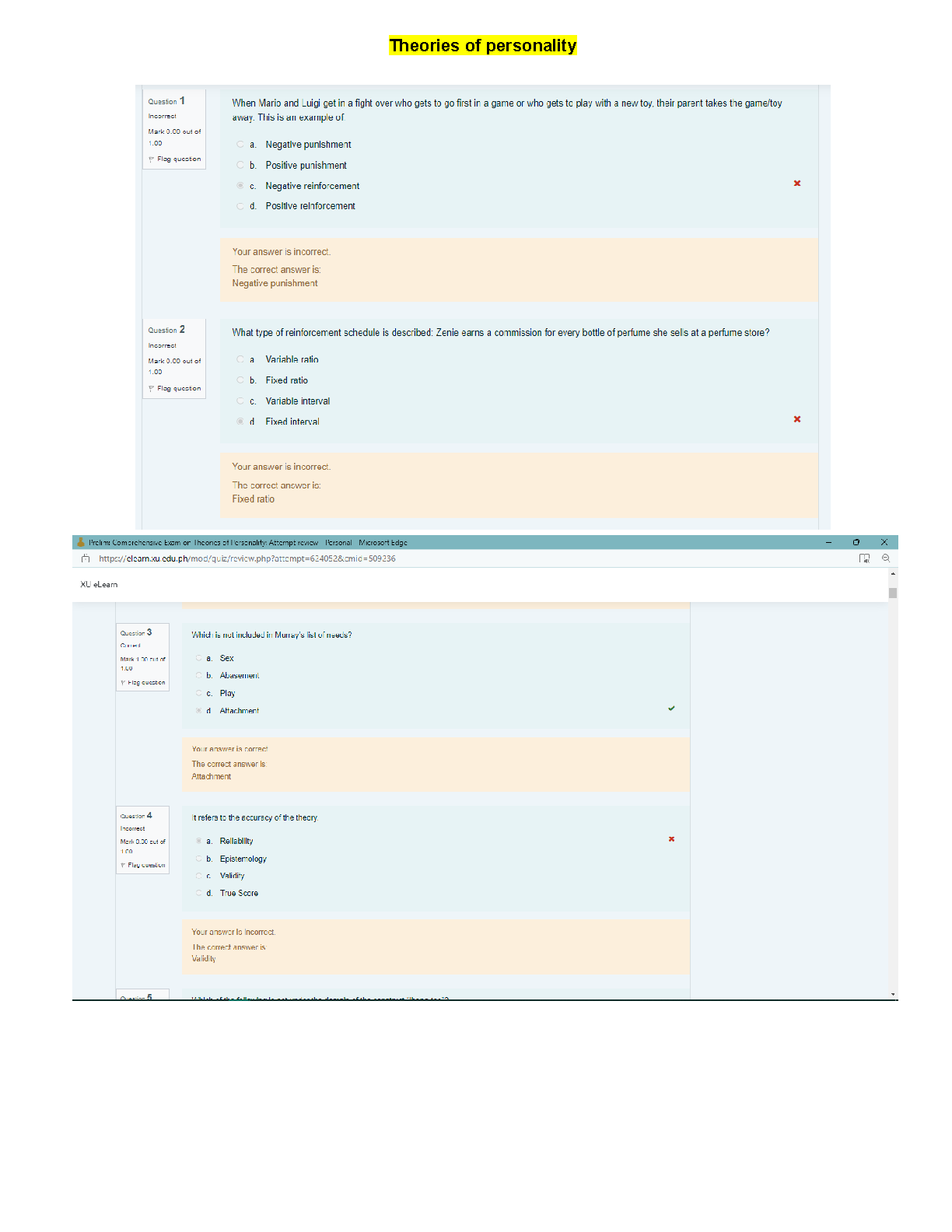Select the Abasement radio option
This screenshot has width=952, height=1232.
tap(199, 675)
